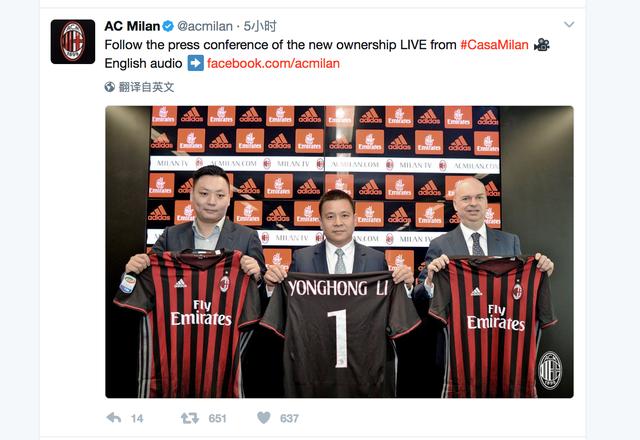Open the press conference photo
The image size is (640, 440).
(339, 252)
